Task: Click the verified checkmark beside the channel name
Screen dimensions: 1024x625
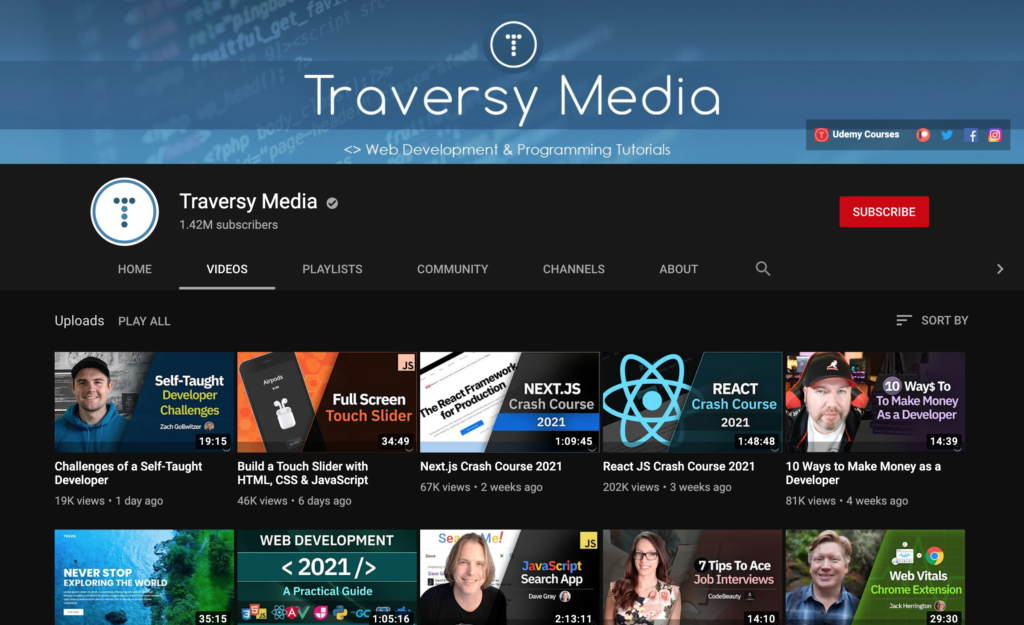Action: (x=332, y=202)
